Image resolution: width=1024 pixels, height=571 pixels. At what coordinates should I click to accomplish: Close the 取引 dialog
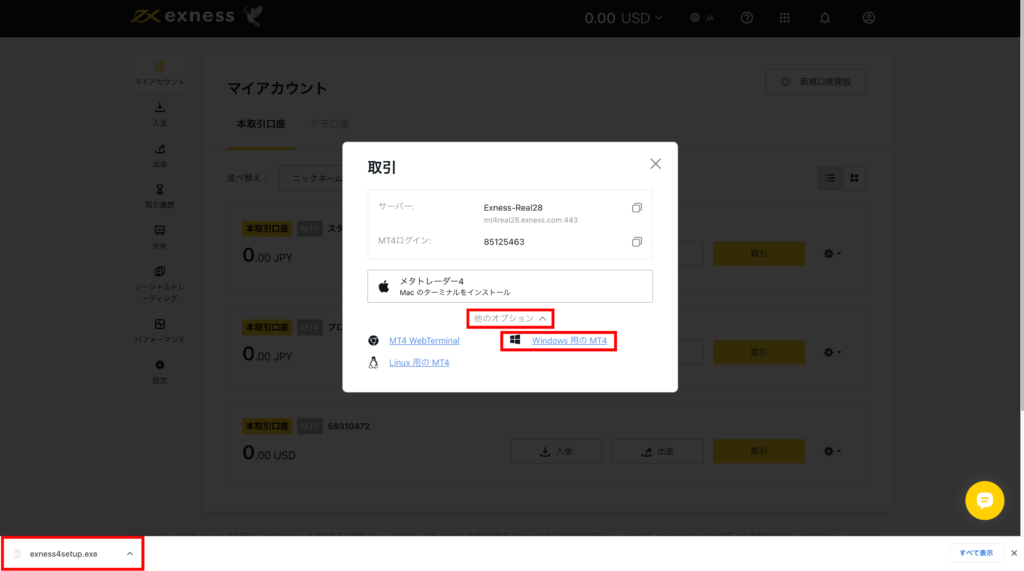click(x=656, y=164)
